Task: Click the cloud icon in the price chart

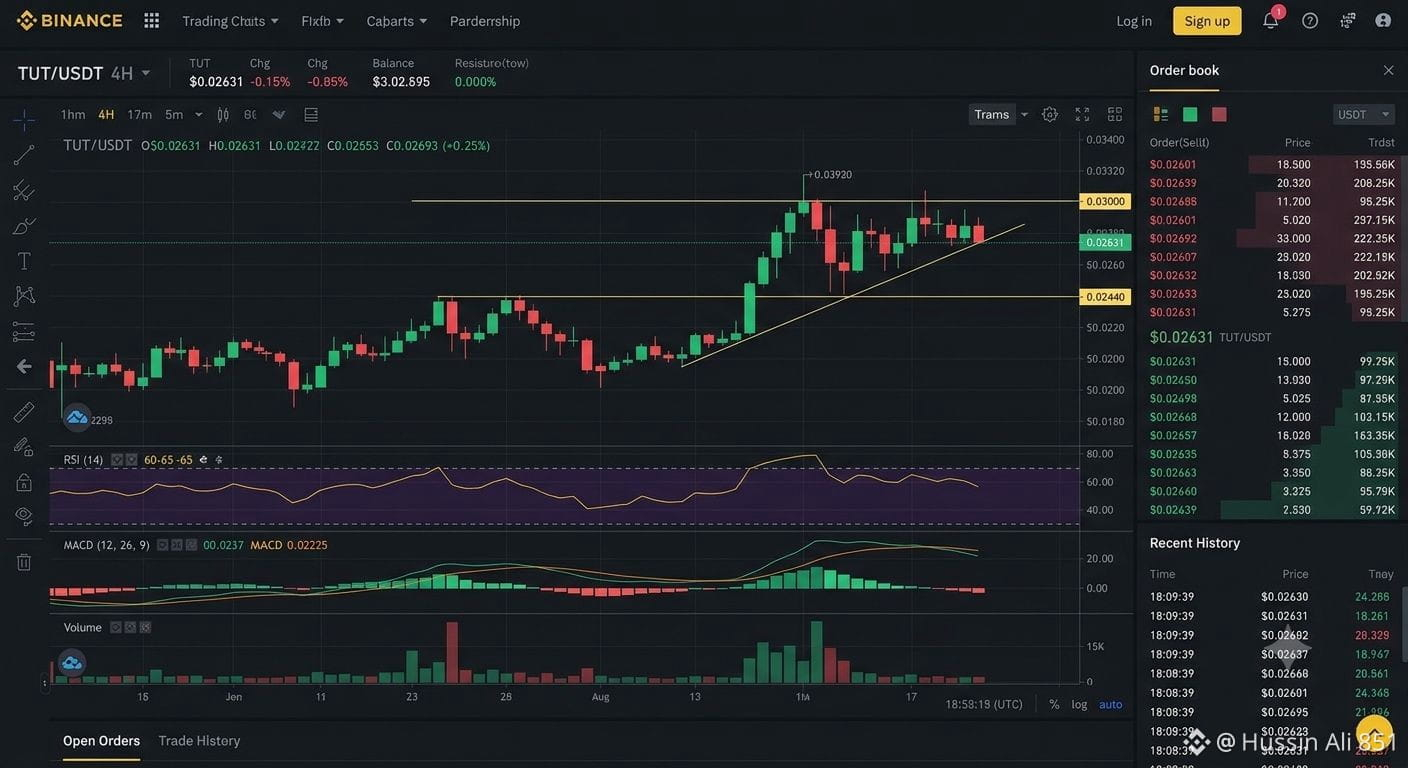Action: point(77,417)
